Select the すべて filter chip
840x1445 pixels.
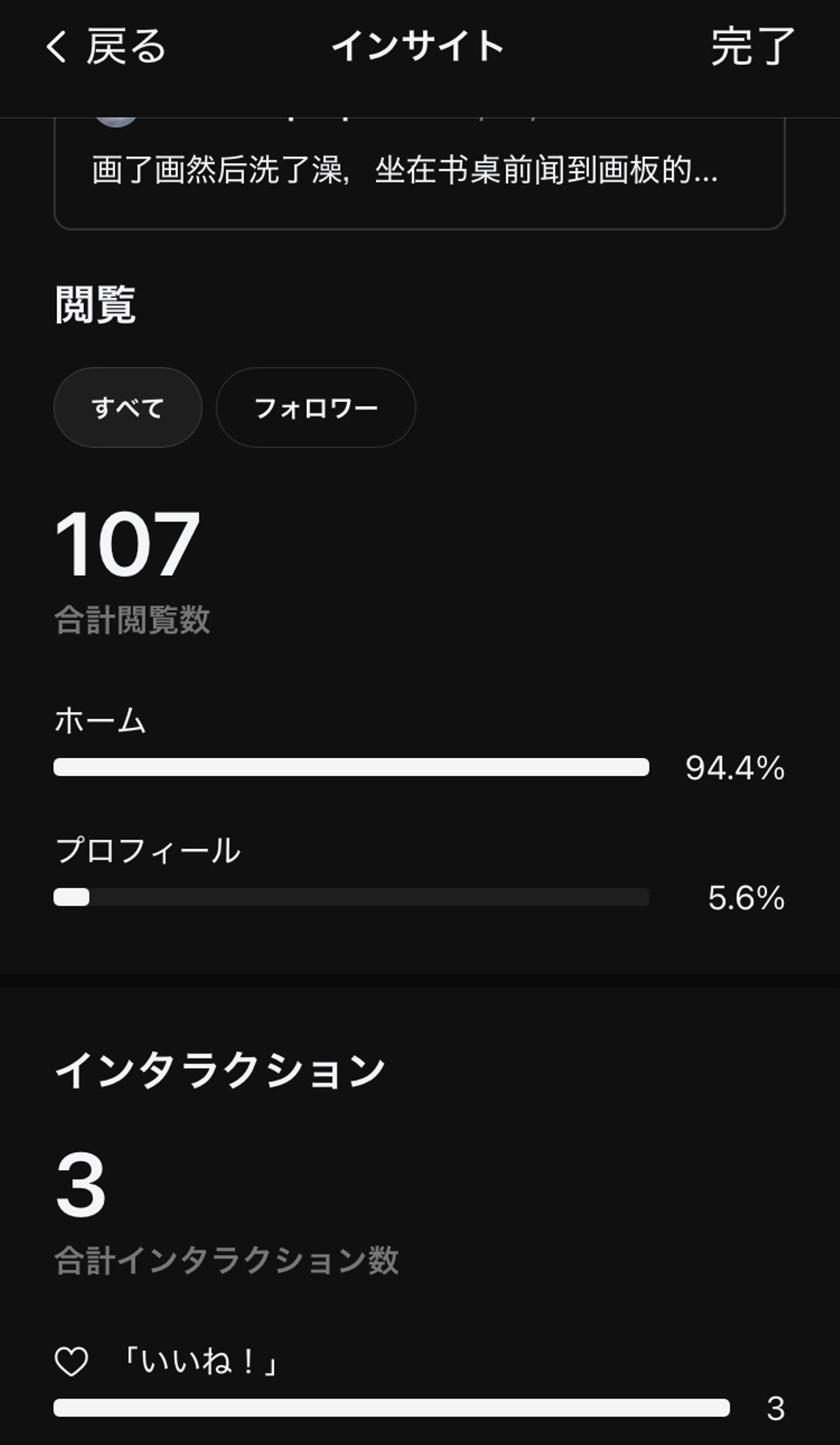click(128, 407)
